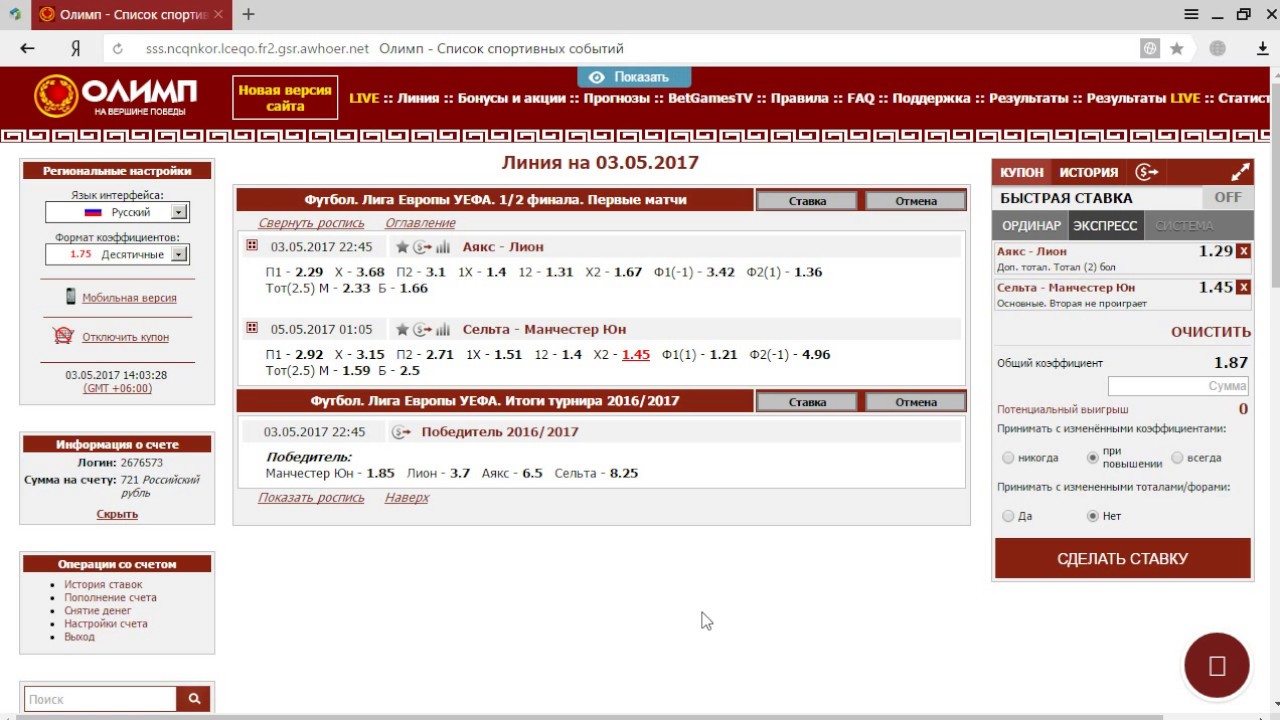The width and height of the screenshot is (1280, 720).
Task: Open browser downloads arrow icon
Action: [x=1263, y=48]
